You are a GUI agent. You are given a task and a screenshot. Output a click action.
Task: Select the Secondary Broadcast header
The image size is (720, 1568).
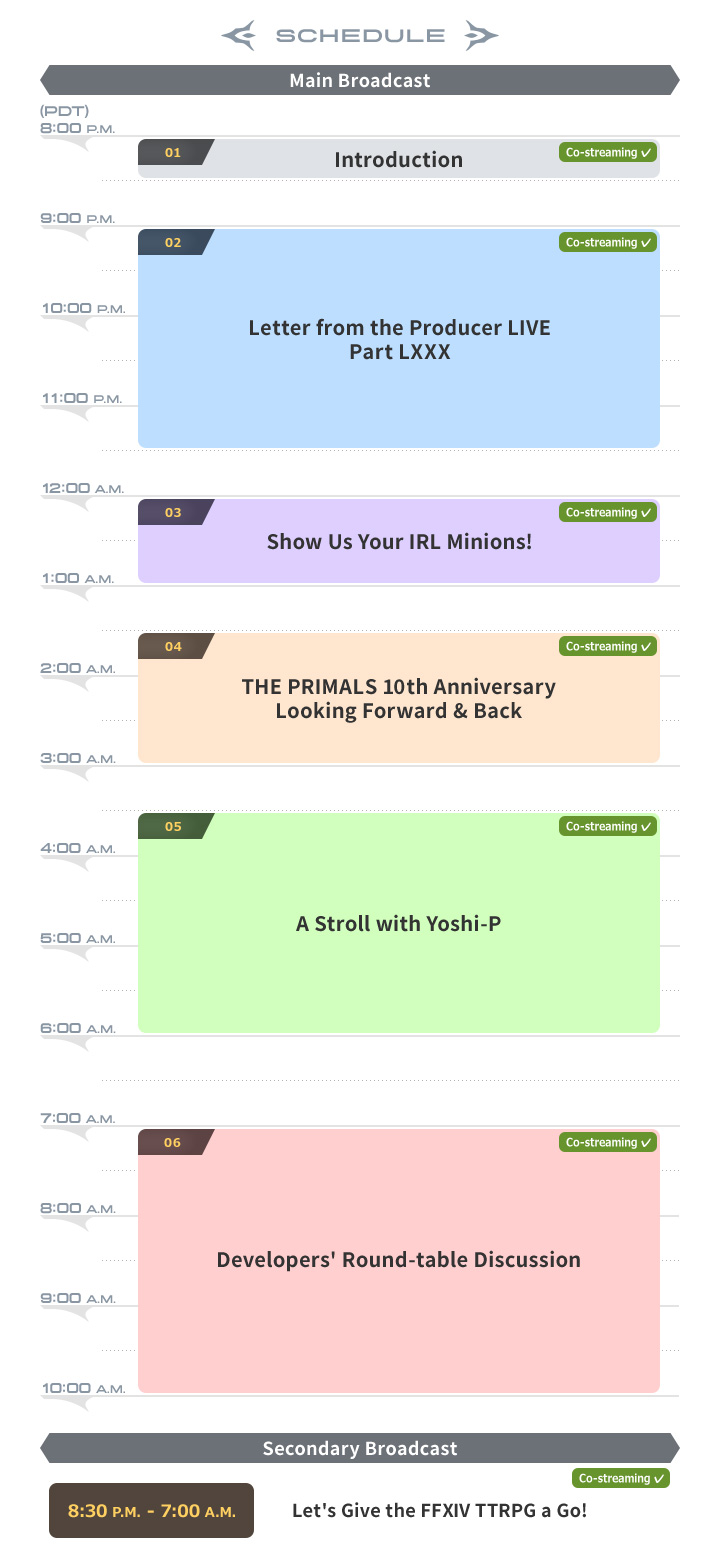click(360, 1449)
